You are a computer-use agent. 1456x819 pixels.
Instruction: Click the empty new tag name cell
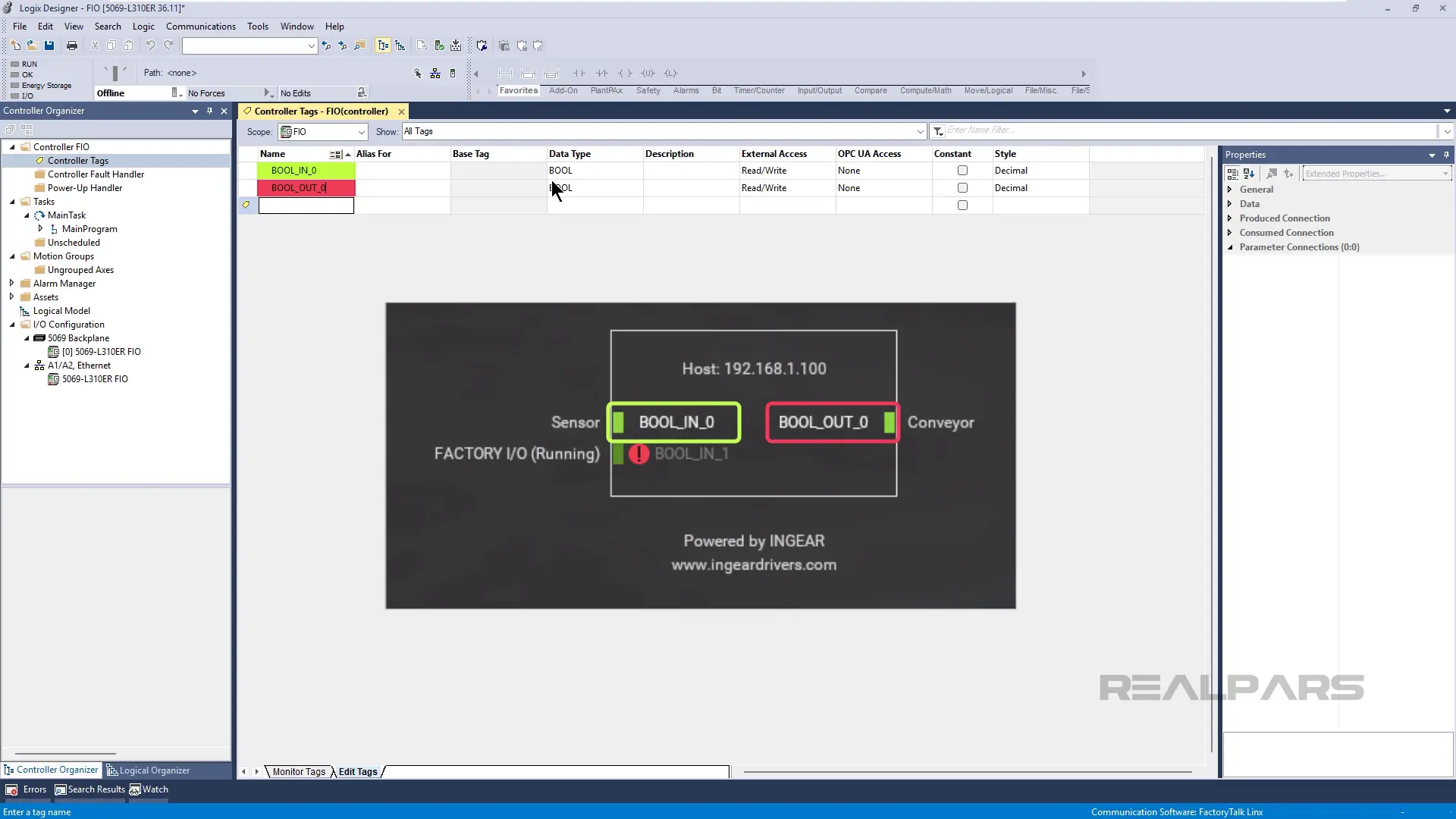point(306,206)
